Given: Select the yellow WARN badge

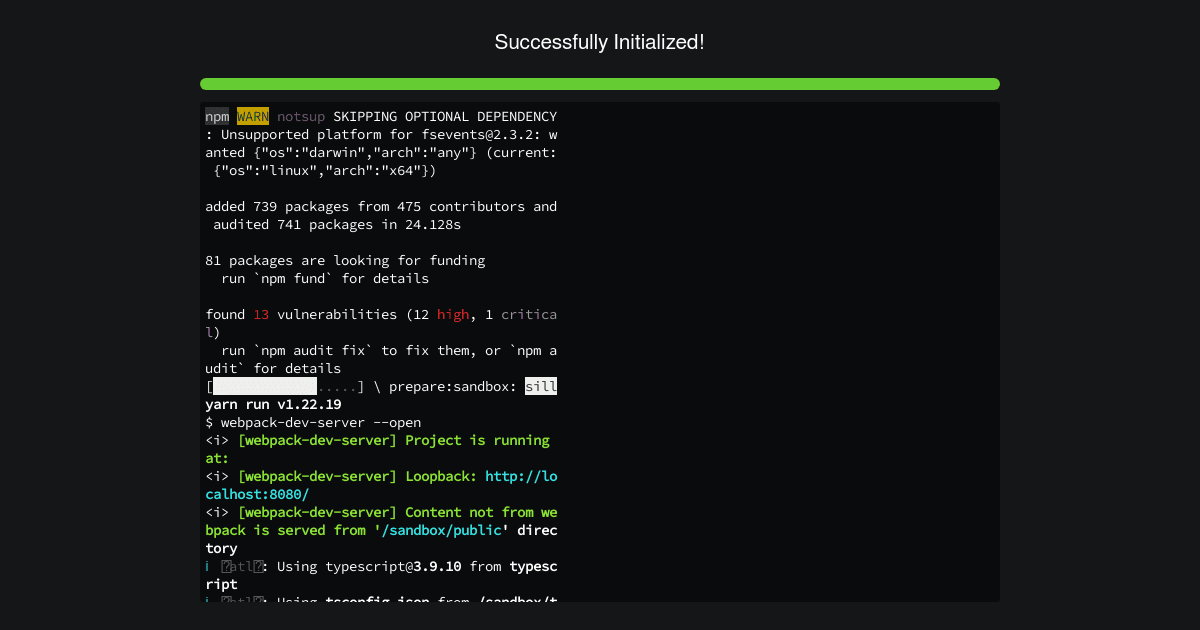Looking at the screenshot, I should 253,116.
